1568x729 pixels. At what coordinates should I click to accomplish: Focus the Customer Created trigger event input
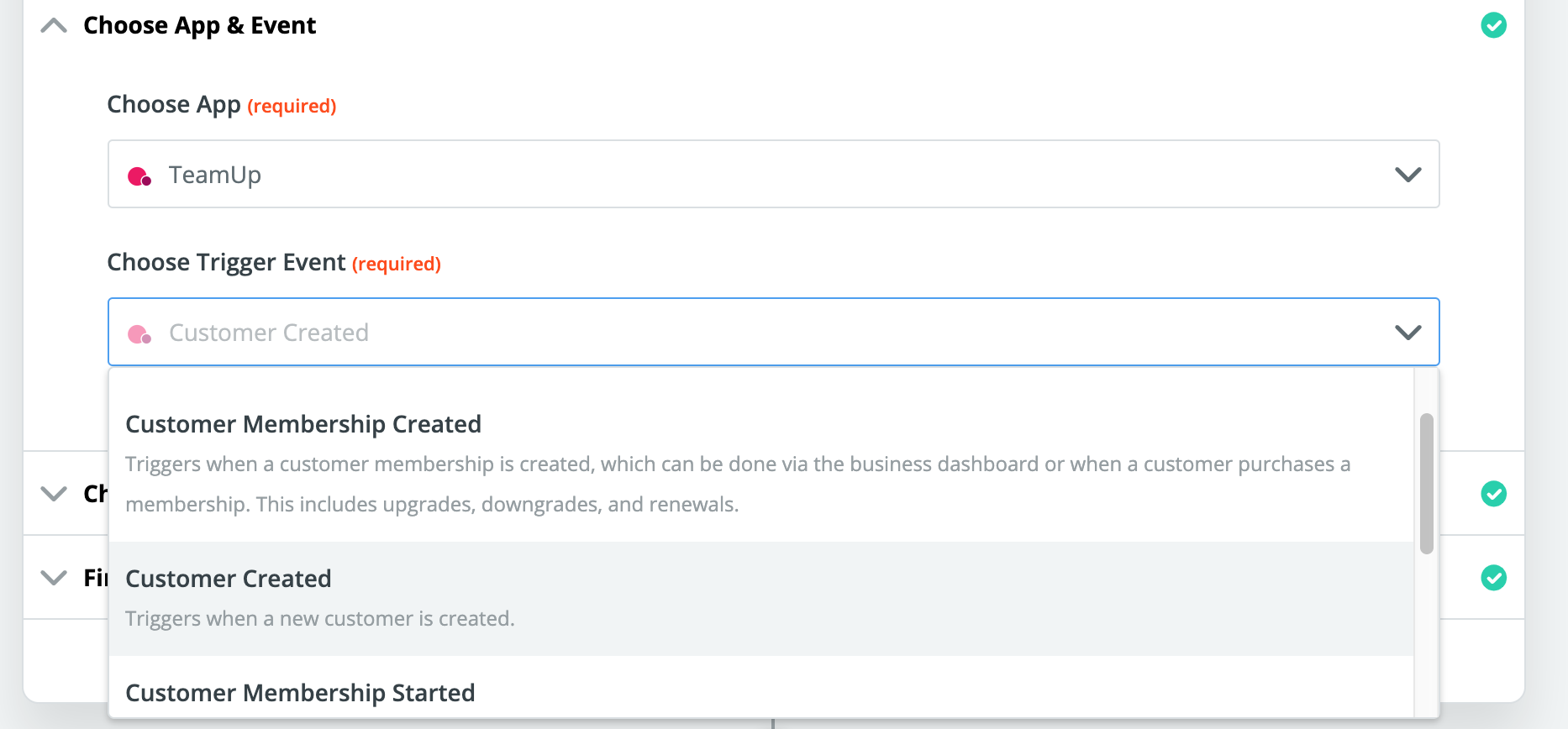pos(756,333)
